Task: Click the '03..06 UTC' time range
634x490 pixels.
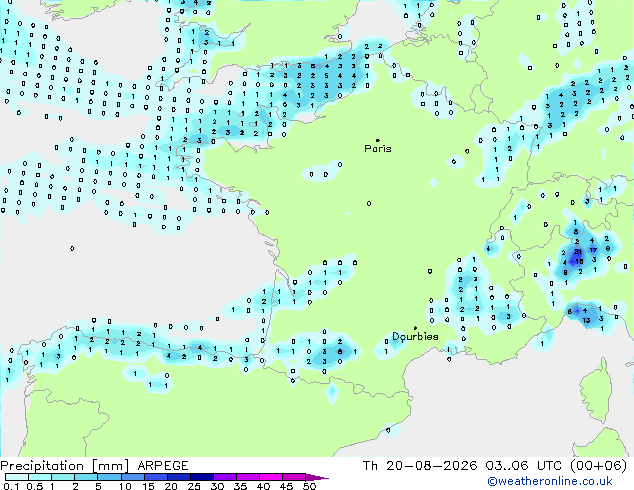Action: pos(524,466)
